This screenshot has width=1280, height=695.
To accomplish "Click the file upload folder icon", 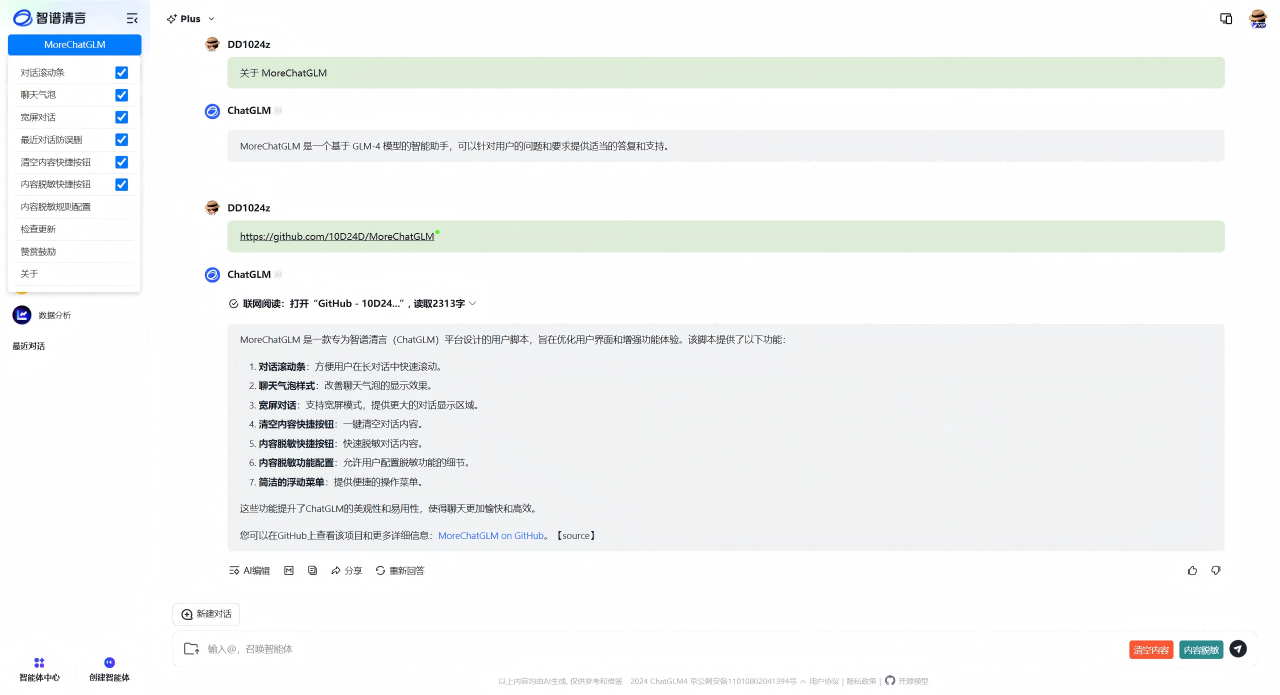I will 191,649.
